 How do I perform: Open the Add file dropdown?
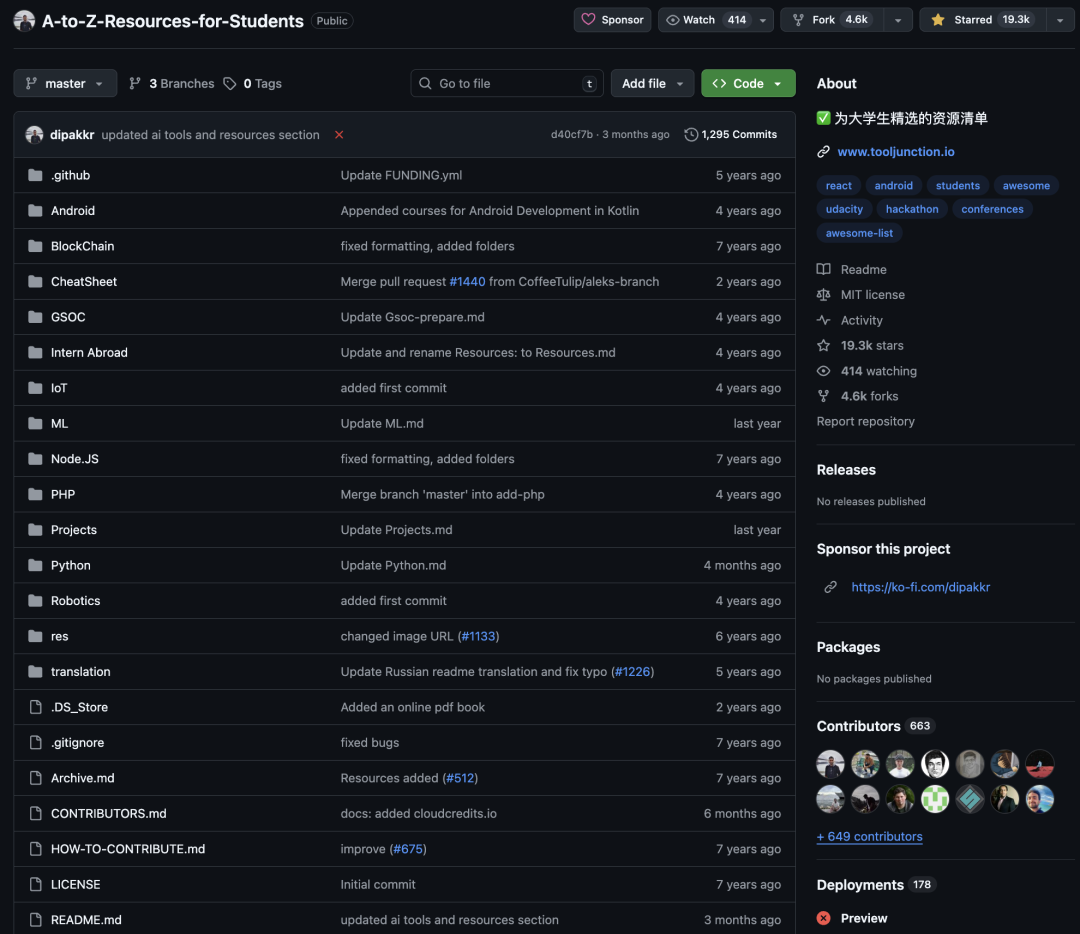(x=652, y=83)
